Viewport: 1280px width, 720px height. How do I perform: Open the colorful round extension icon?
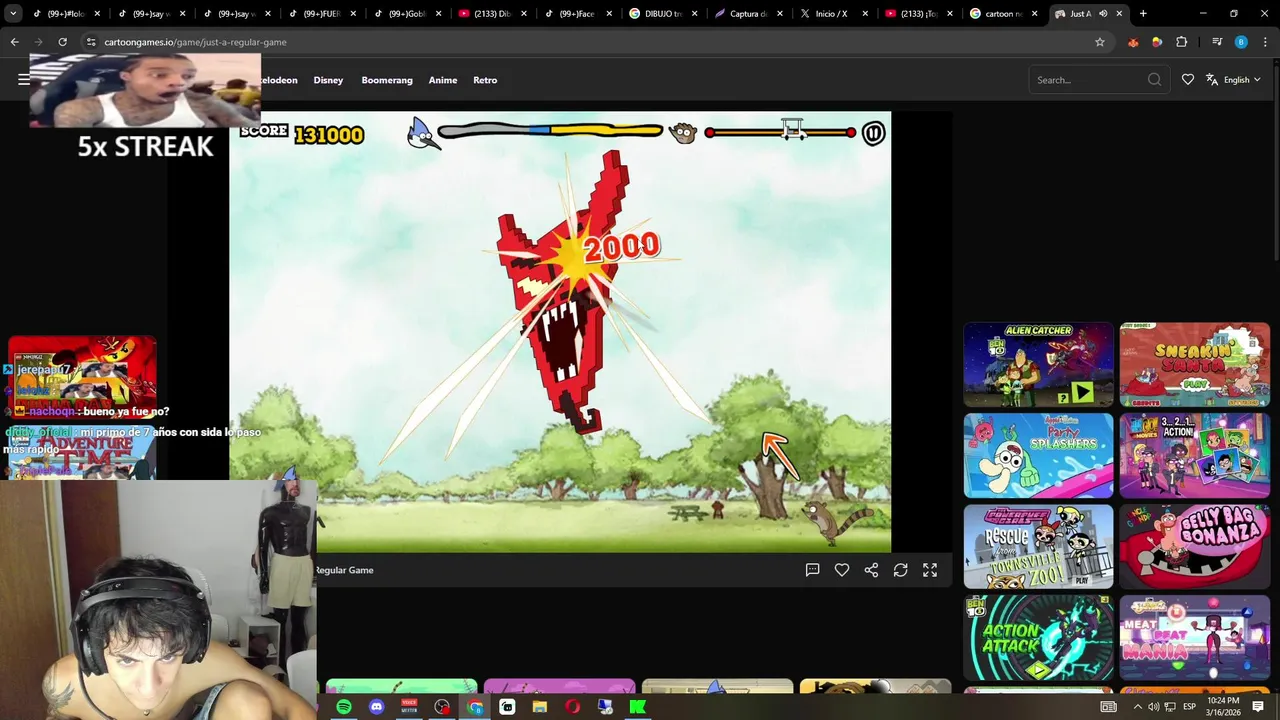coord(1157,42)
